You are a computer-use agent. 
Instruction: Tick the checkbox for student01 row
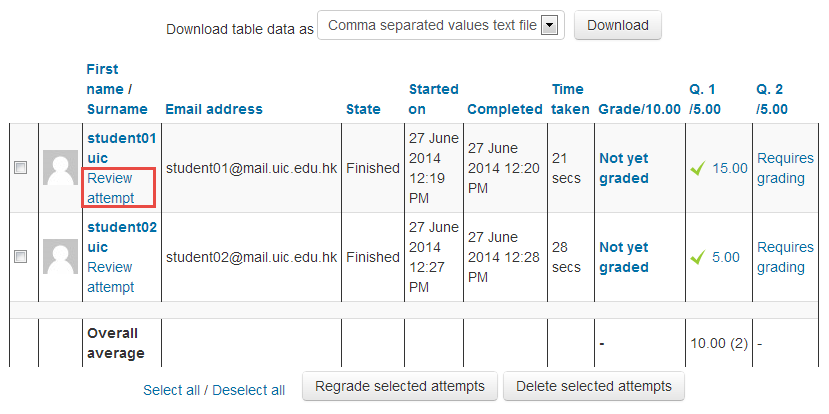(20, 168)
